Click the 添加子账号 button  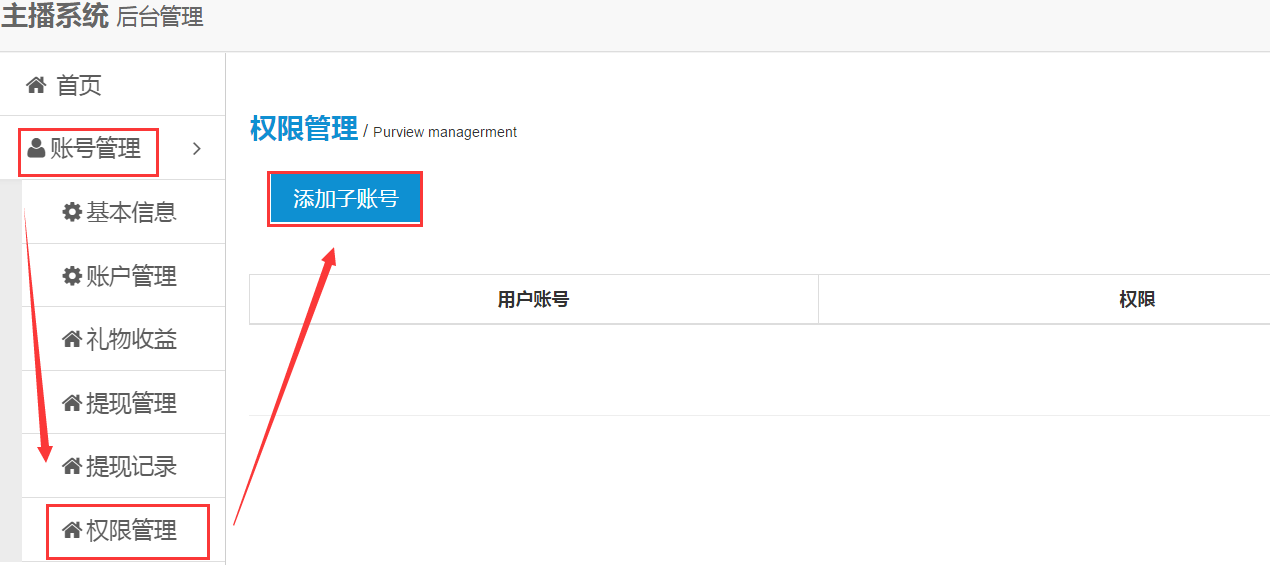coord(345,199)
